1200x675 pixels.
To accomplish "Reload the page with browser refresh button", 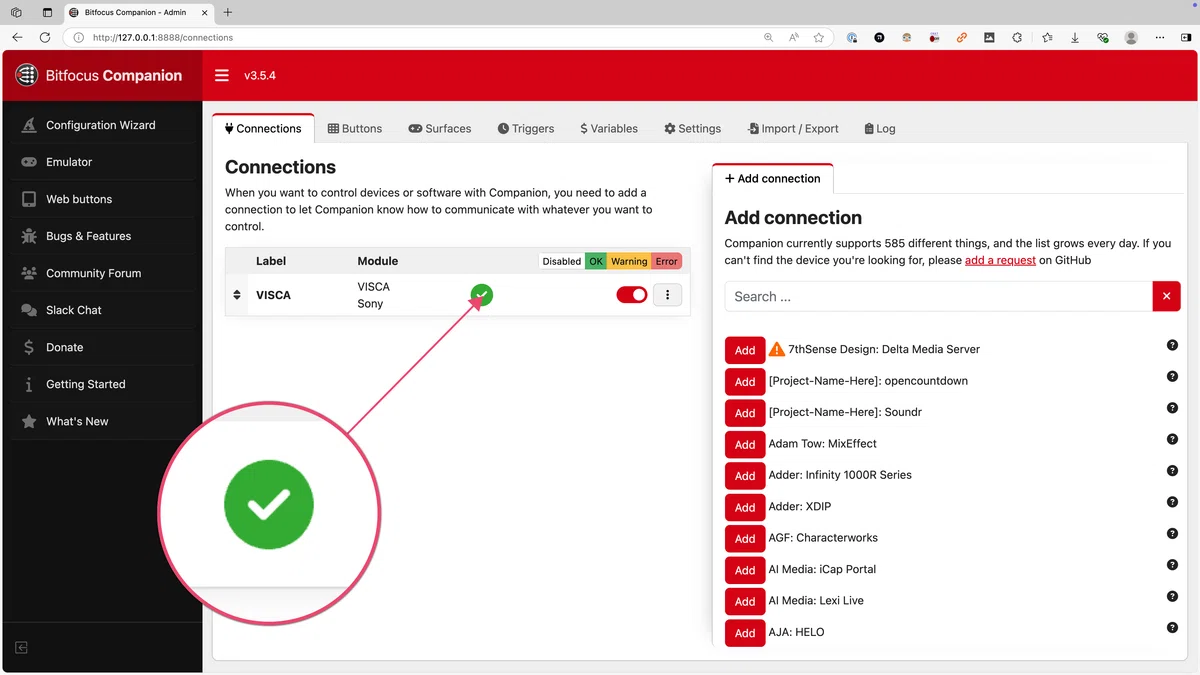I will click(45, 37).
